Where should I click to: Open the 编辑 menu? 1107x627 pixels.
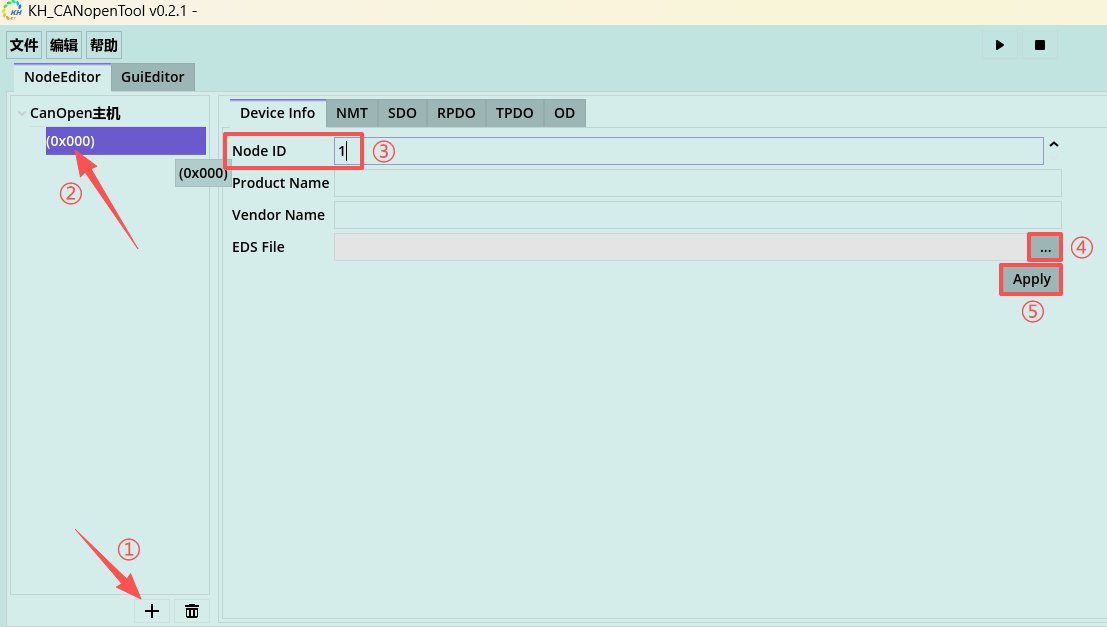64,45
